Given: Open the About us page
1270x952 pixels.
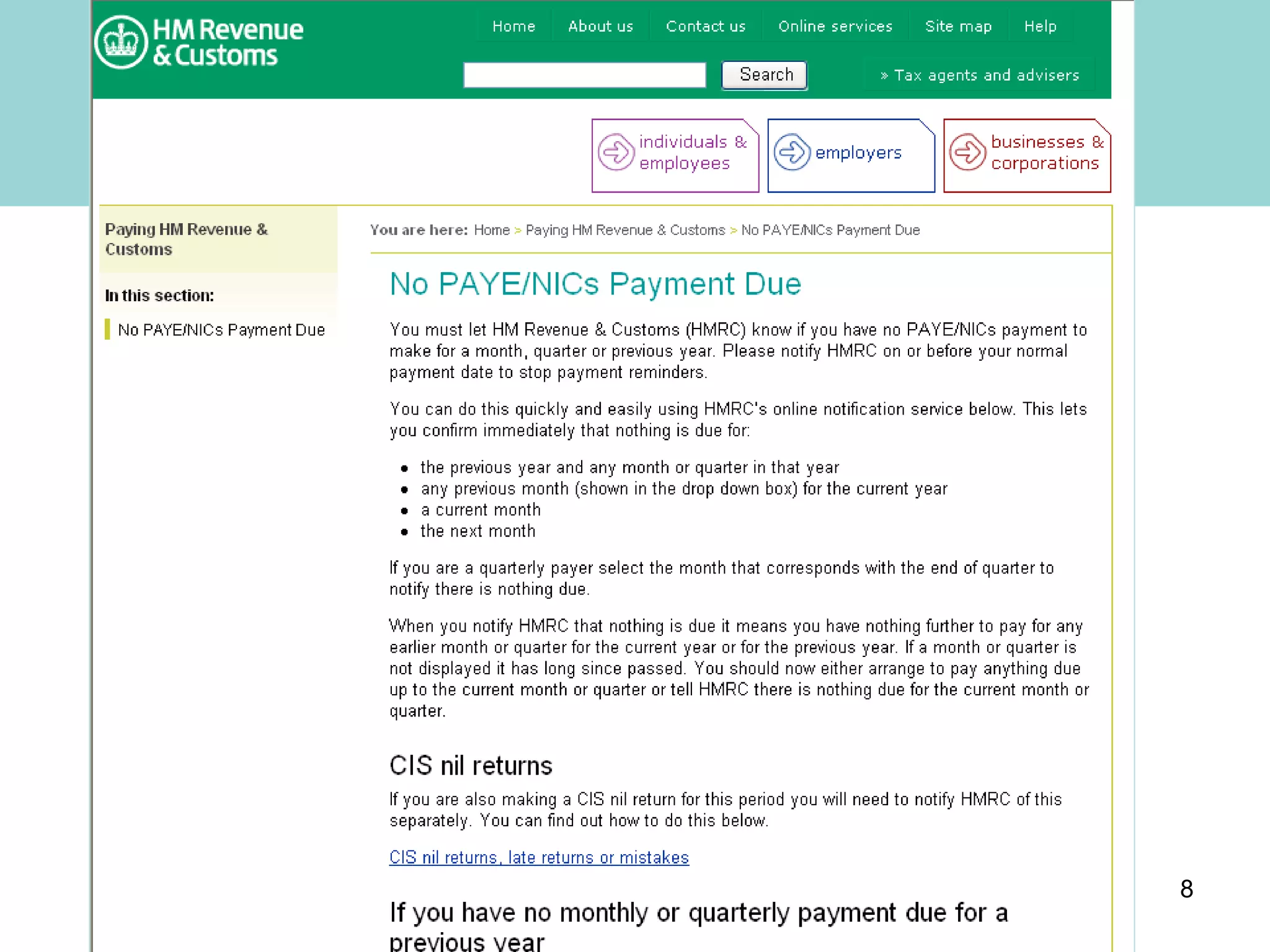Looking at the screenshot, I should point(600,27).
